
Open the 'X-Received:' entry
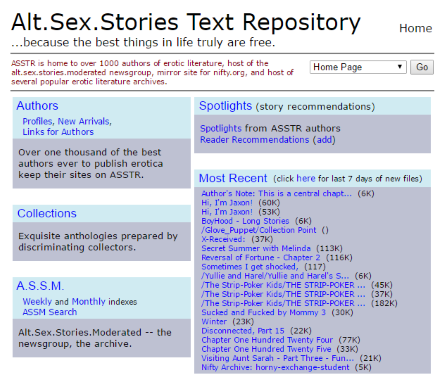click(223, 239)
